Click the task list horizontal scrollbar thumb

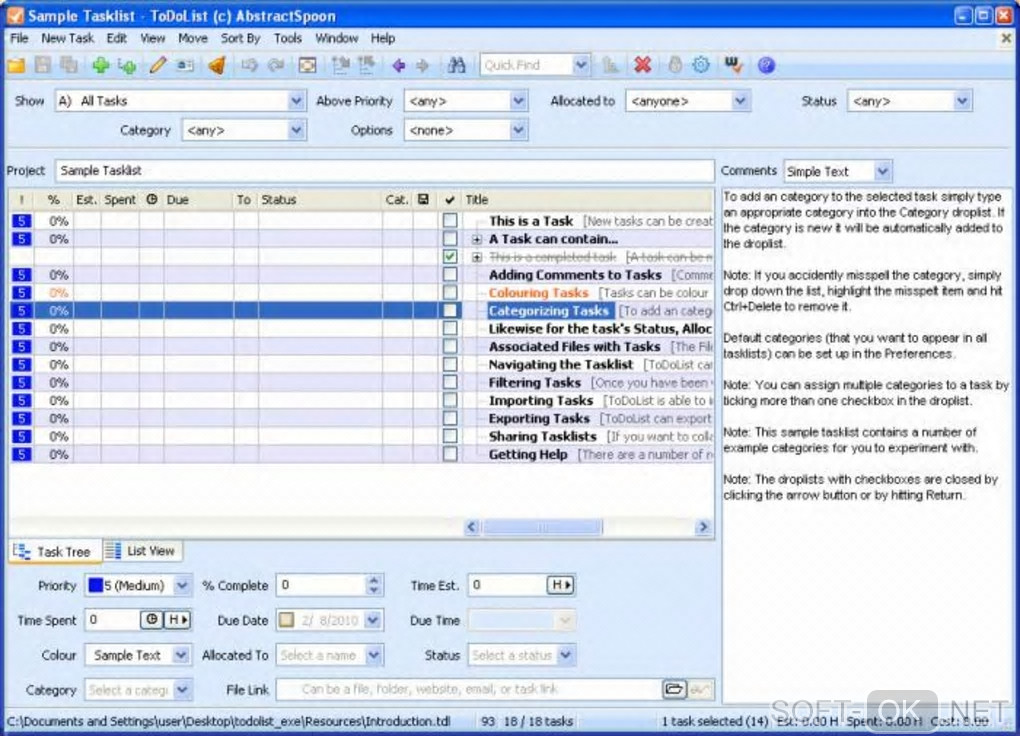click(543, 527)
